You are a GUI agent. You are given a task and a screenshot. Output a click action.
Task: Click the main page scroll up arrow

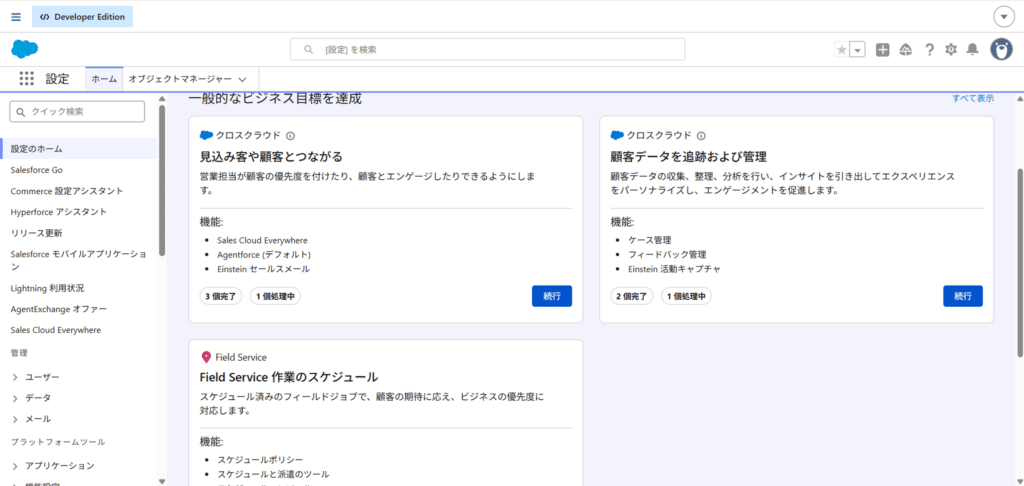click(1019, 97)
